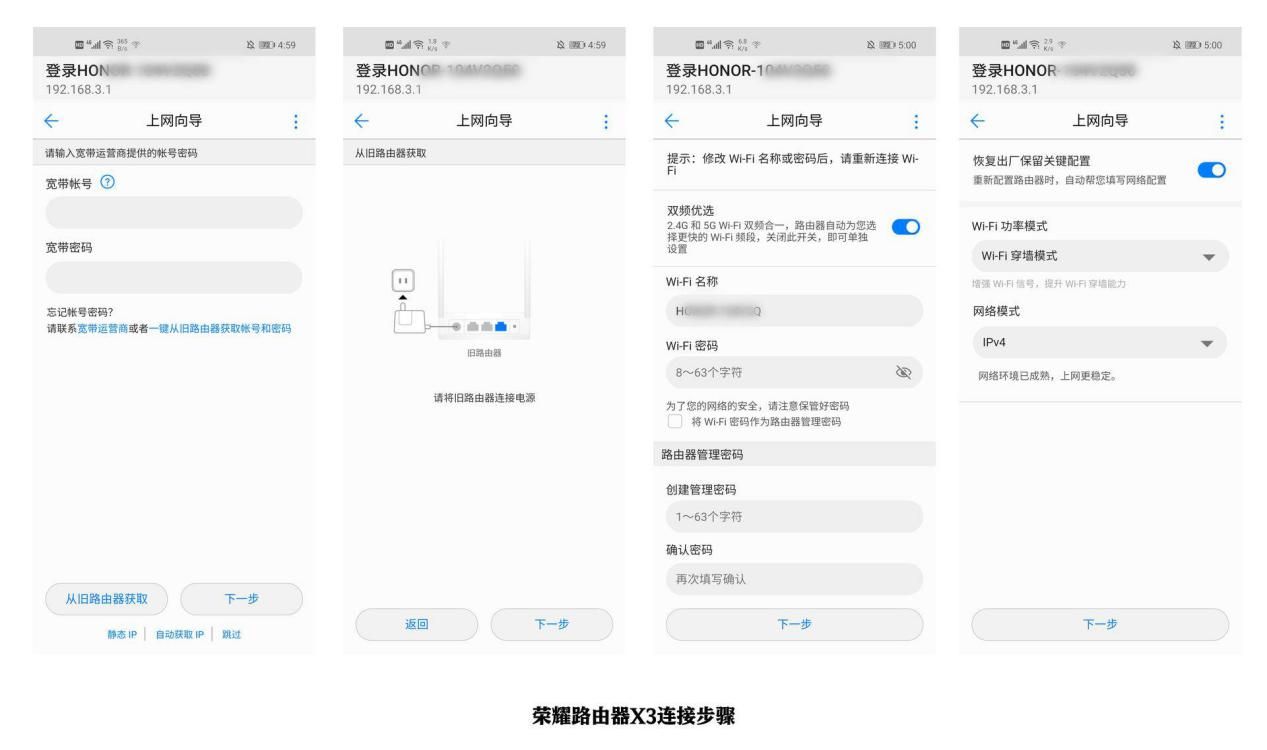
Task: Select the 宽带帐号 input field
Action: (x=174, y=213)
